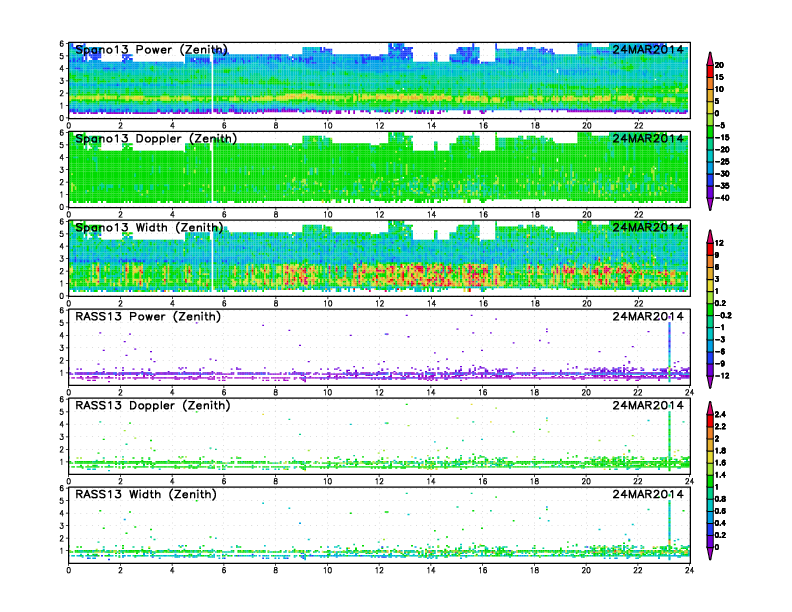Click the "Spano13 Power (Zenith)" panel title

(151, 49)
